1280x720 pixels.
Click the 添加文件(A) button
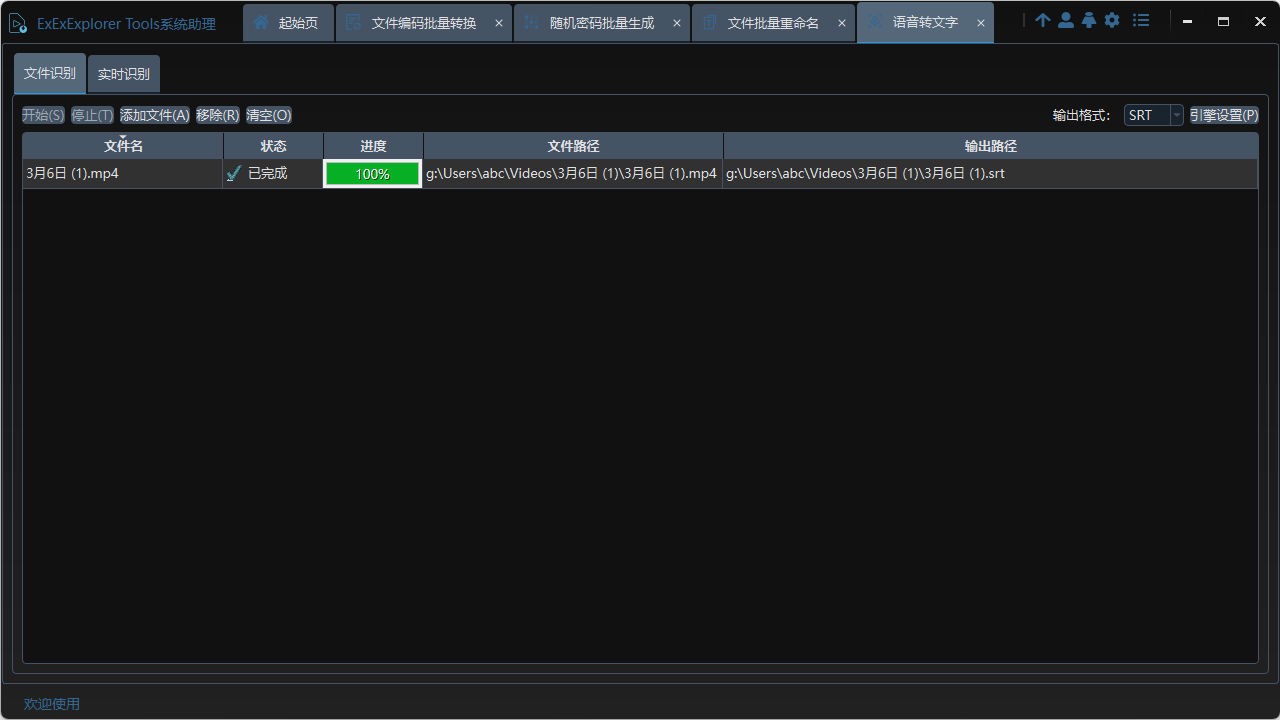[x=154, y=114]
